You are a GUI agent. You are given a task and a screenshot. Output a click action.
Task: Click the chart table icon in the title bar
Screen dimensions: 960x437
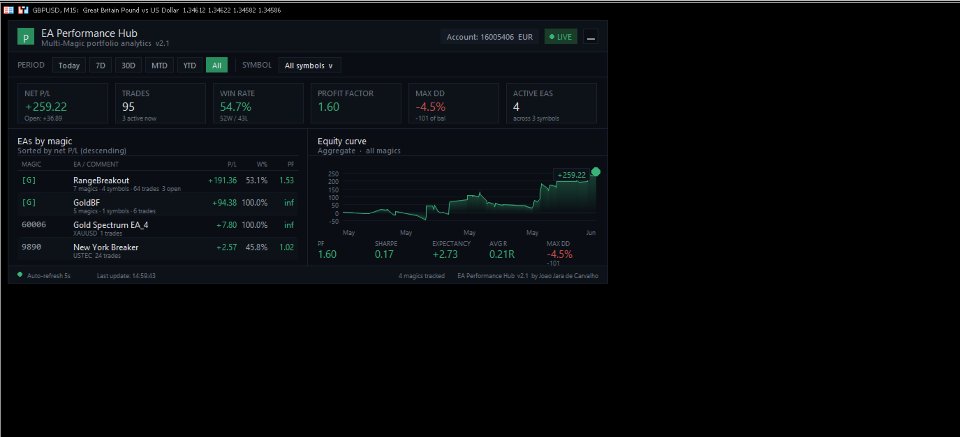pos(9,10)
